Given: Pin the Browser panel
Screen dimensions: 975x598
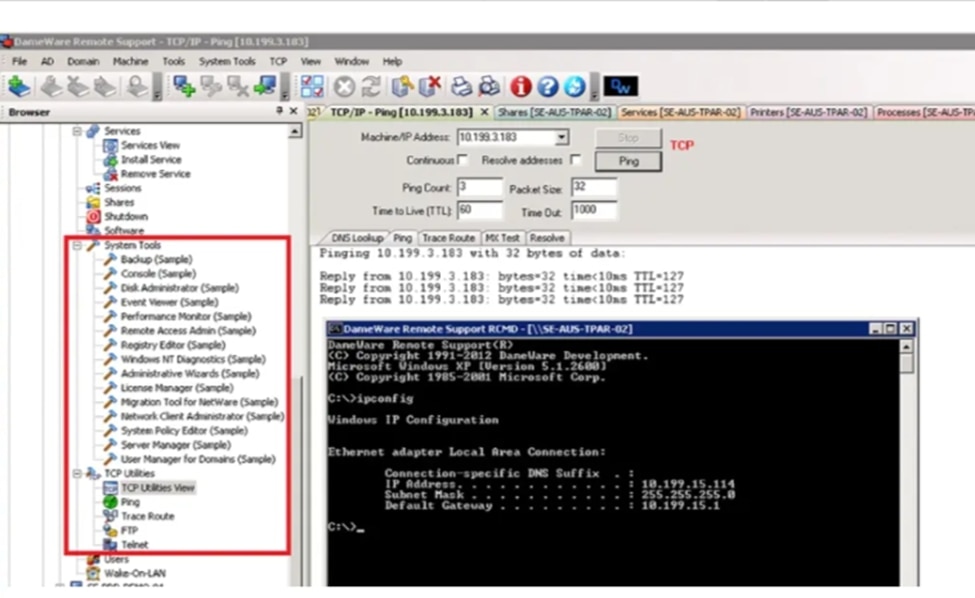Looking at the screenshot, I should [279, 111].
